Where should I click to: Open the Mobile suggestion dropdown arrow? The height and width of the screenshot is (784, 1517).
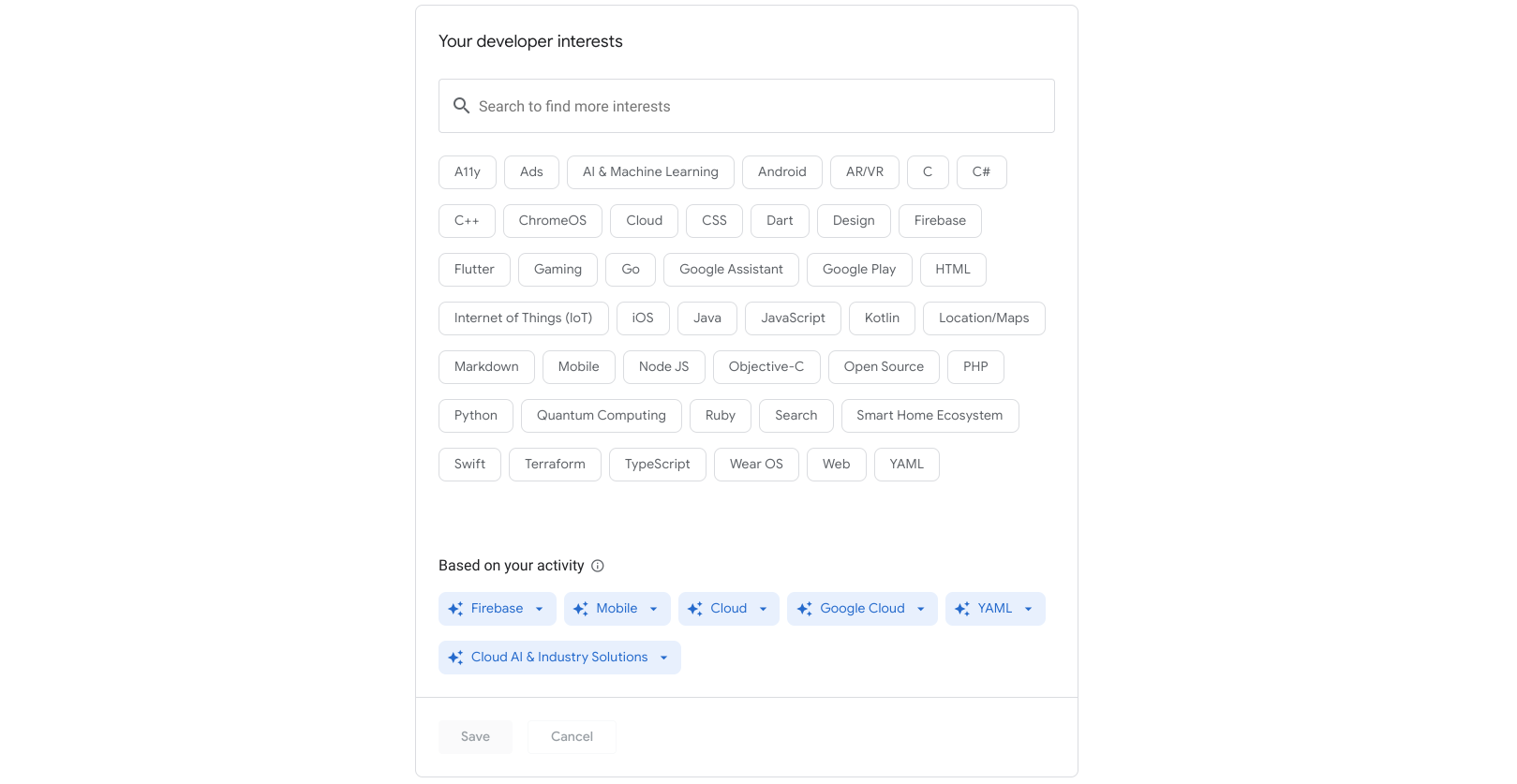tap(653, 609)
